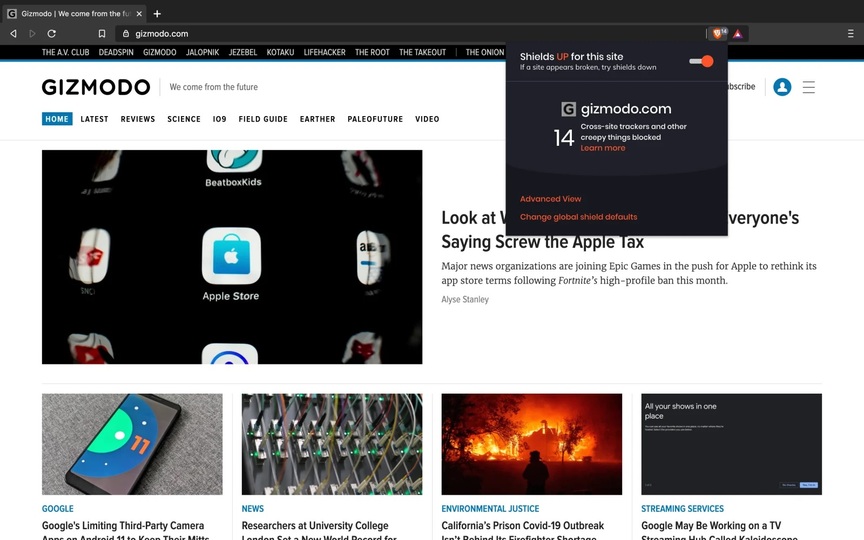864x540 pixels.
Task: Select the Gizmodo browser tab
Action: pyautogui.click(x=74, y=14)
